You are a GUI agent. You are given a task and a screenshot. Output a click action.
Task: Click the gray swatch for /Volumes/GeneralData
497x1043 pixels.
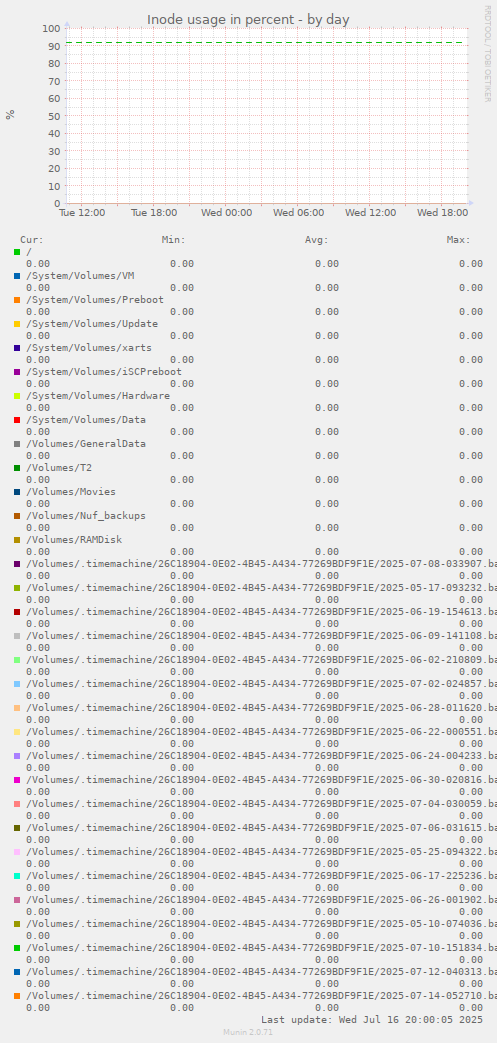click(x=17, y=444)
